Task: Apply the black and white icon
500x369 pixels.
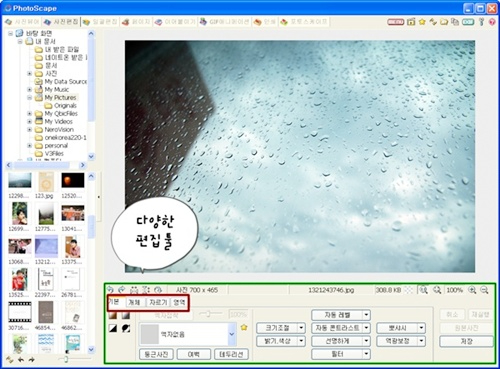Action: point(113,328)
